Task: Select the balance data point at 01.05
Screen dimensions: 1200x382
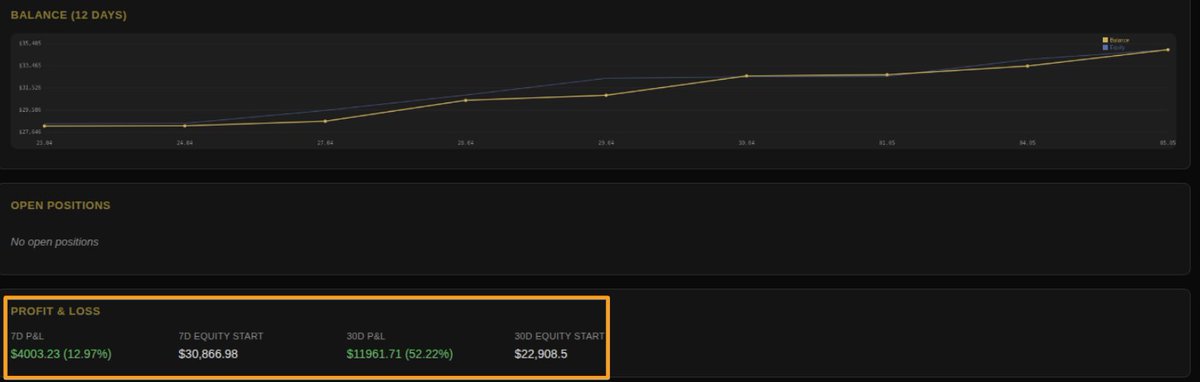Action: [x=887, y=75]
